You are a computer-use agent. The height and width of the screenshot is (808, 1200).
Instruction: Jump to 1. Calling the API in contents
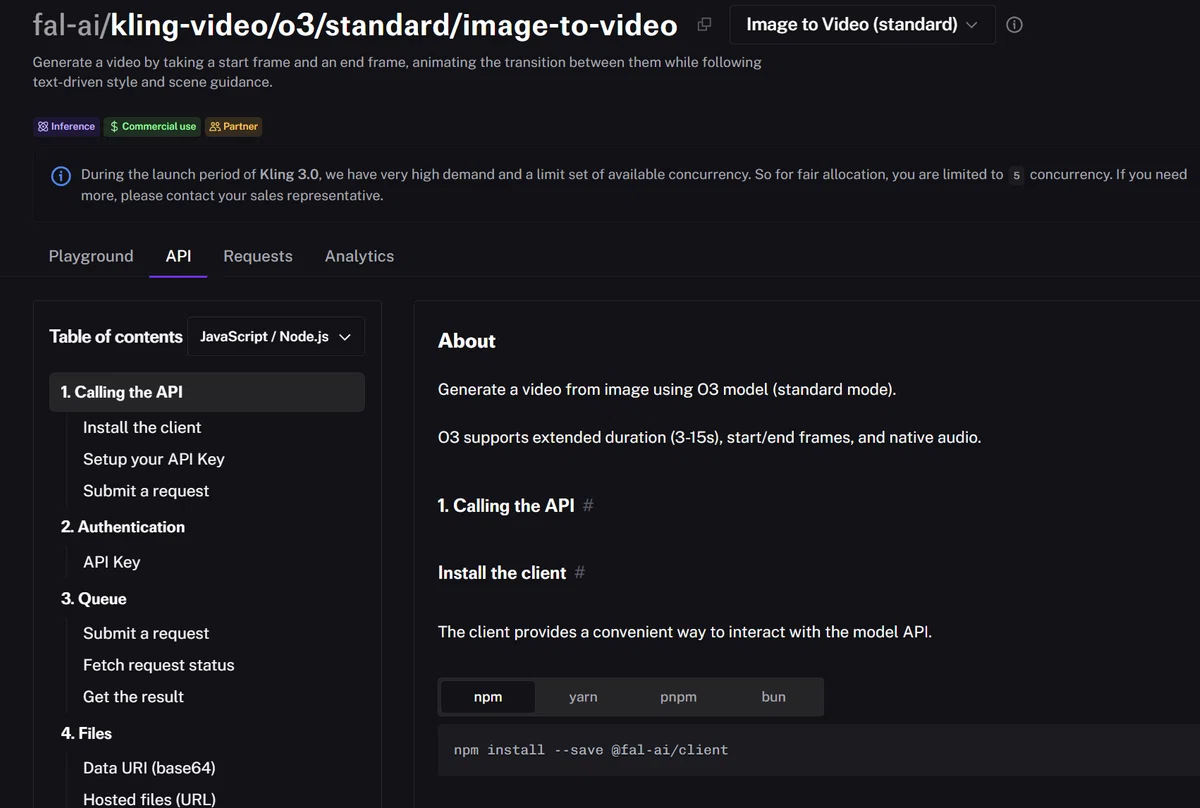pos(206,392)
